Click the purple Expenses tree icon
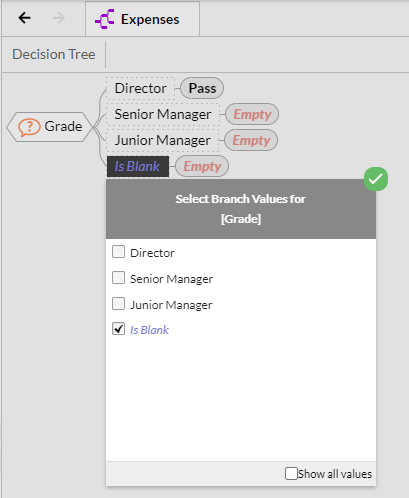The image size is (409, 498). pyautogui.click(x=105, y=19)
